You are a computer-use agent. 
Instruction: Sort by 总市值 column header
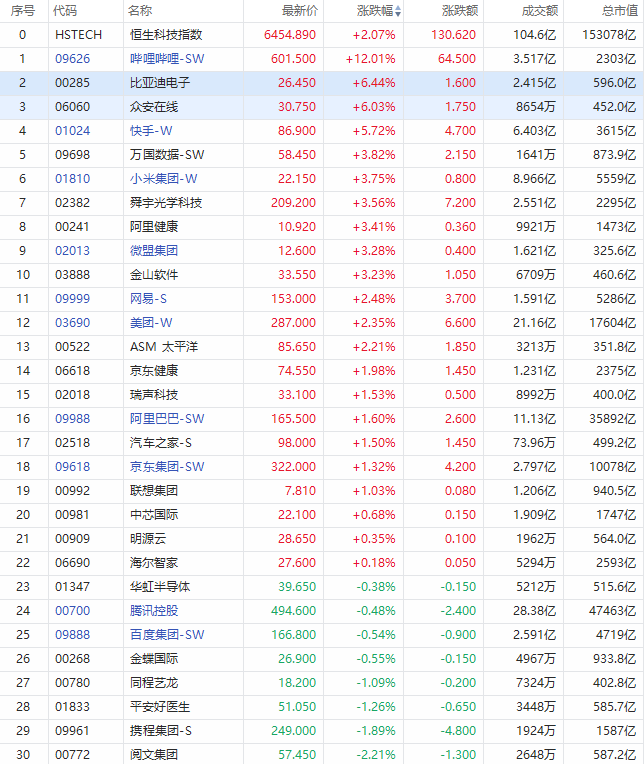pyautogui.click(x=620, y=11)
